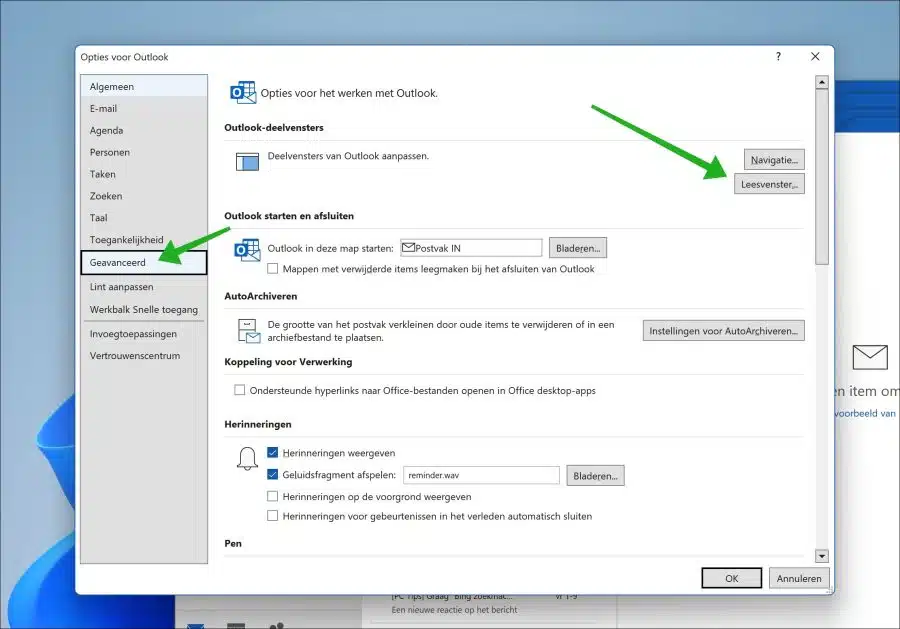This screenshot has height=629, width=900.
Task: Click Bladeren... next to reminder.wav
Action: pos(595,476)
